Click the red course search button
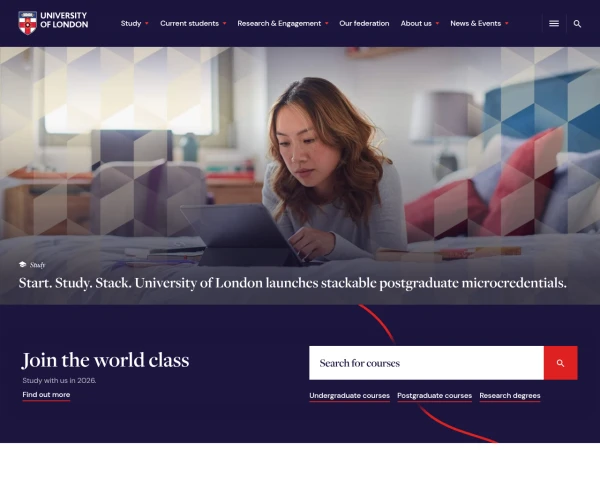 tap(561, 363)
